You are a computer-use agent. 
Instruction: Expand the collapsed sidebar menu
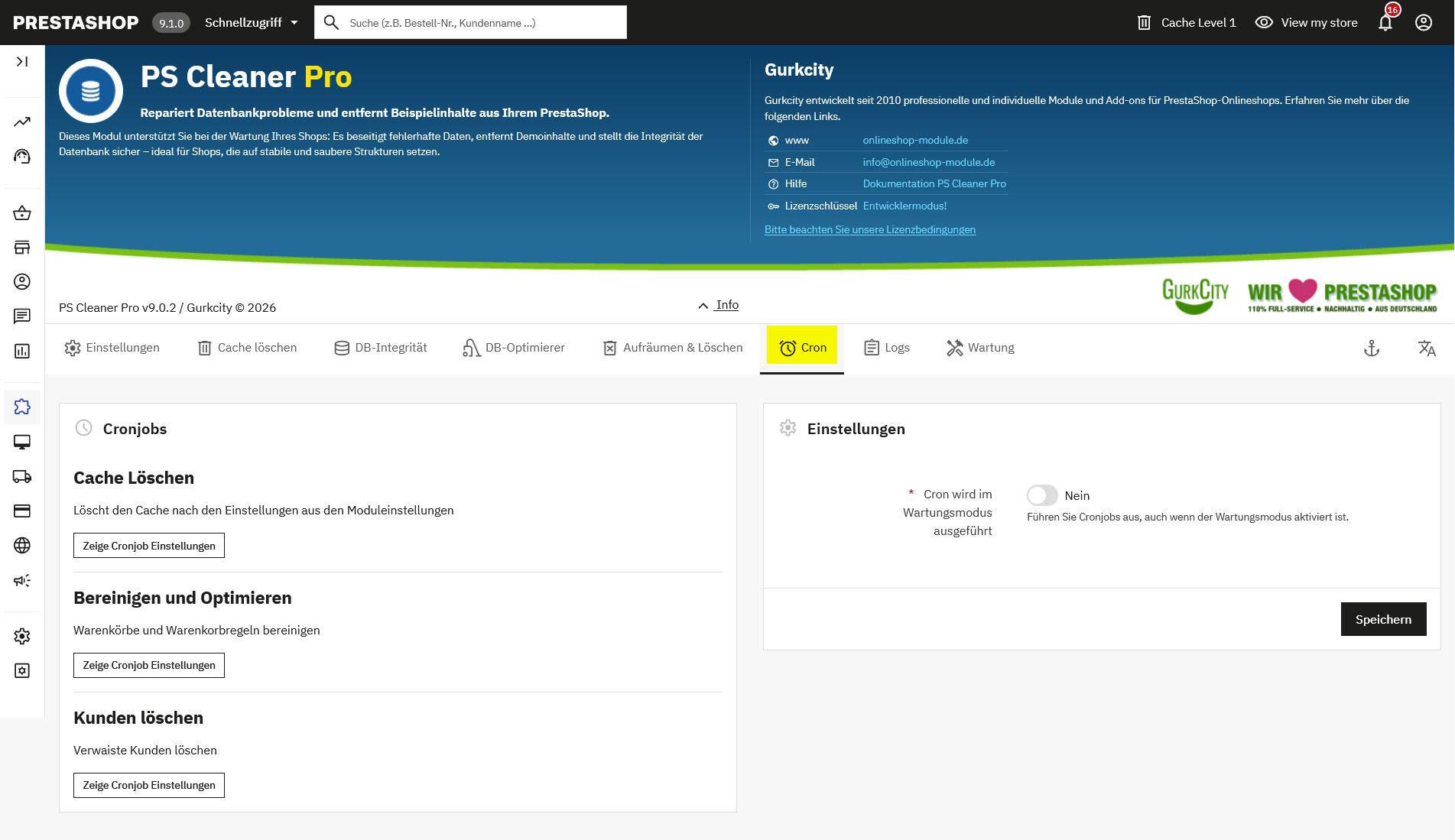click(x=22, y=61)
